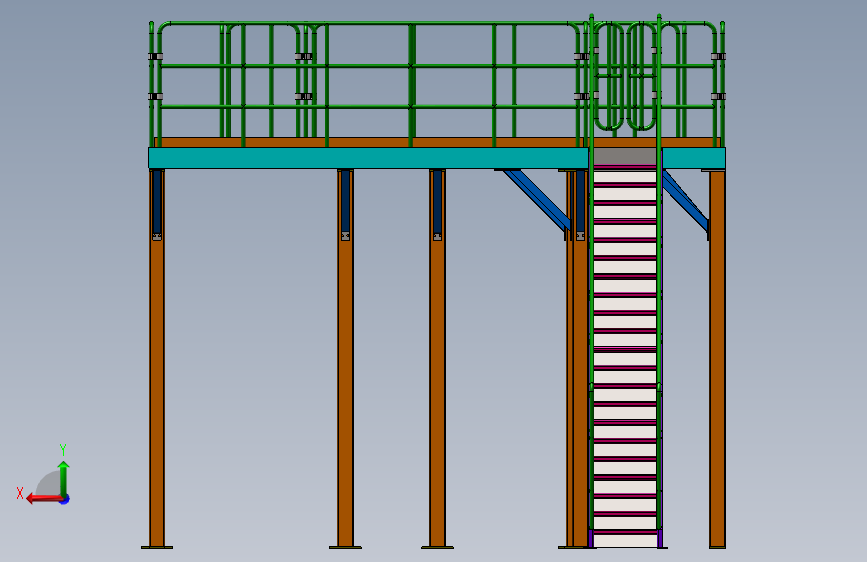Select the bottom white stair tread
The height and width of the screenshot is (562, 867).
click(625, 540)
